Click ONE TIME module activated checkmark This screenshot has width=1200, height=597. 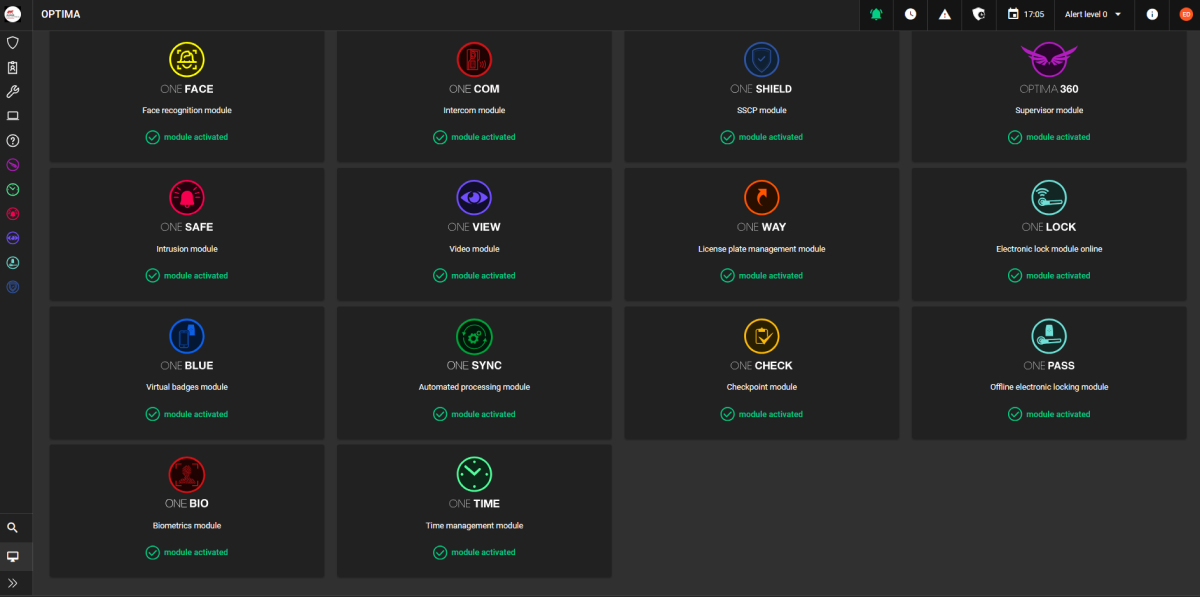441,552
